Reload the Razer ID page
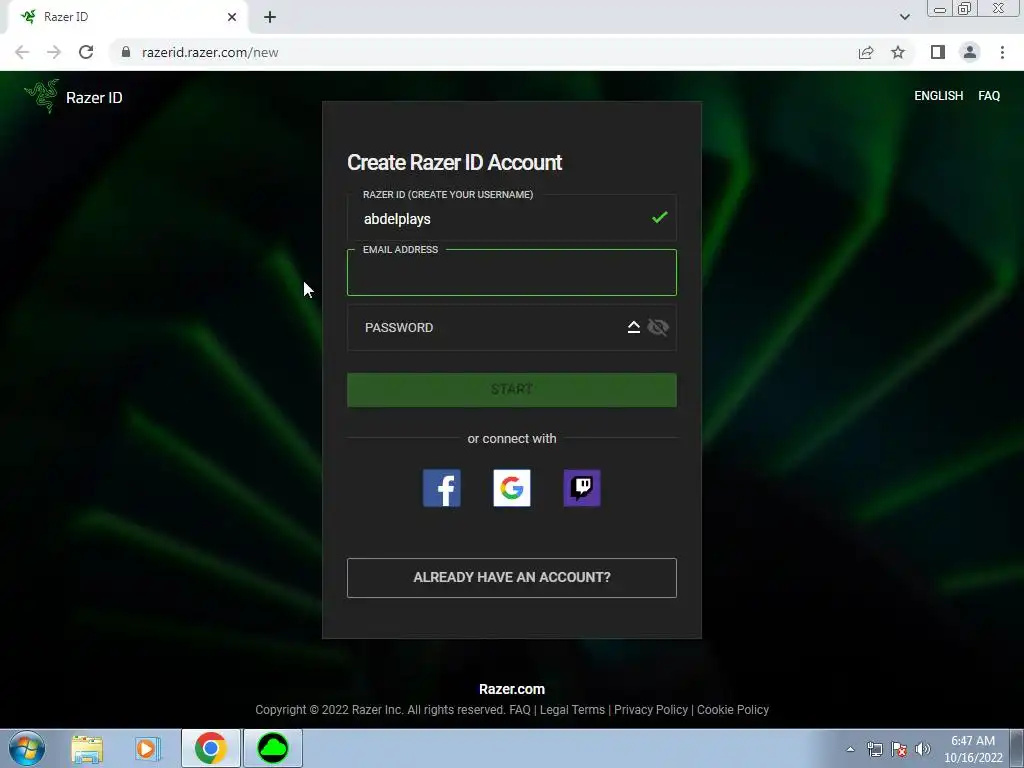 tap(86, 52)
